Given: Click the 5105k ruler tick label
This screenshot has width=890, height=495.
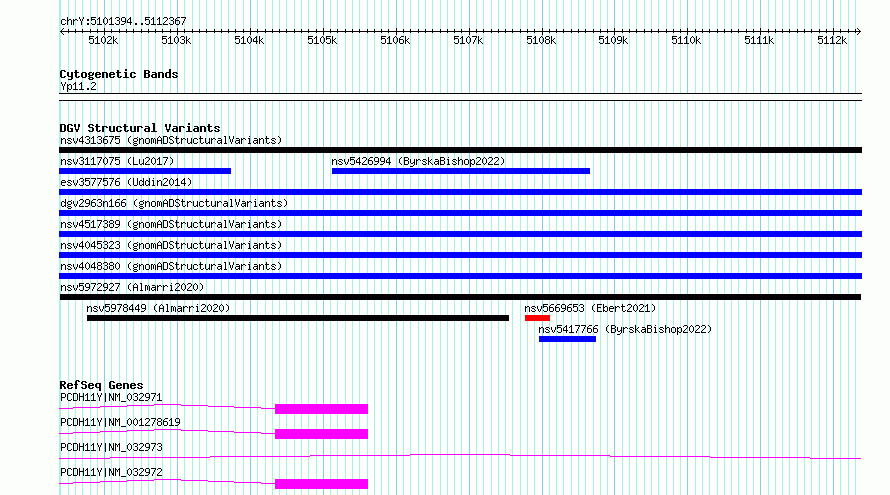Looking at the screenshot, I should pyautogui.click(x=322, y=40).
